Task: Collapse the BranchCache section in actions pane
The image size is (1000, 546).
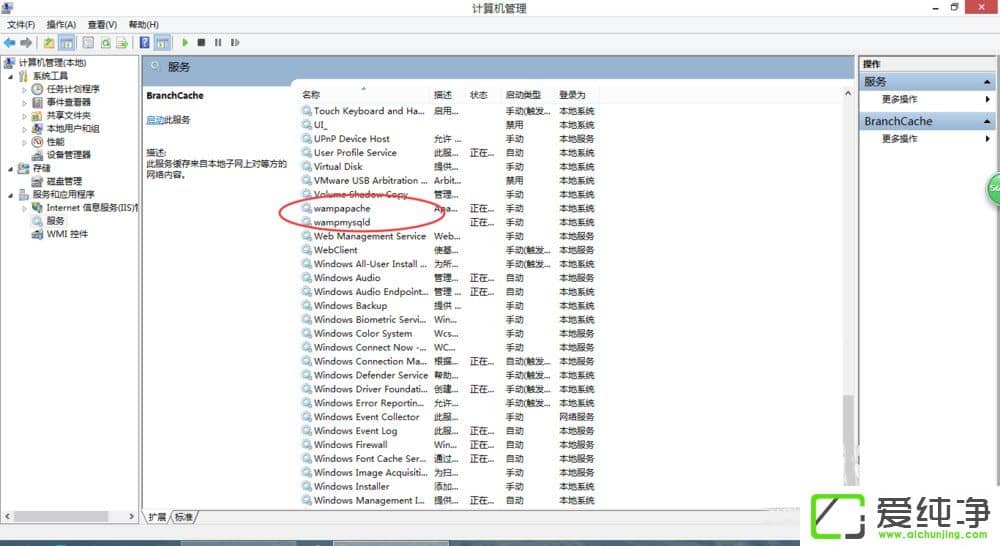Action: pos(987,121)
